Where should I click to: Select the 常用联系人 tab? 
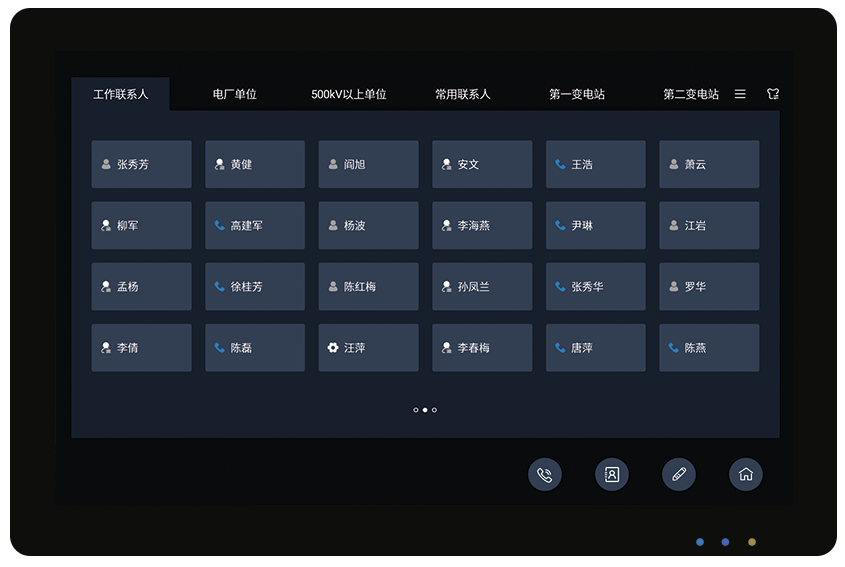tap(463, 94)
